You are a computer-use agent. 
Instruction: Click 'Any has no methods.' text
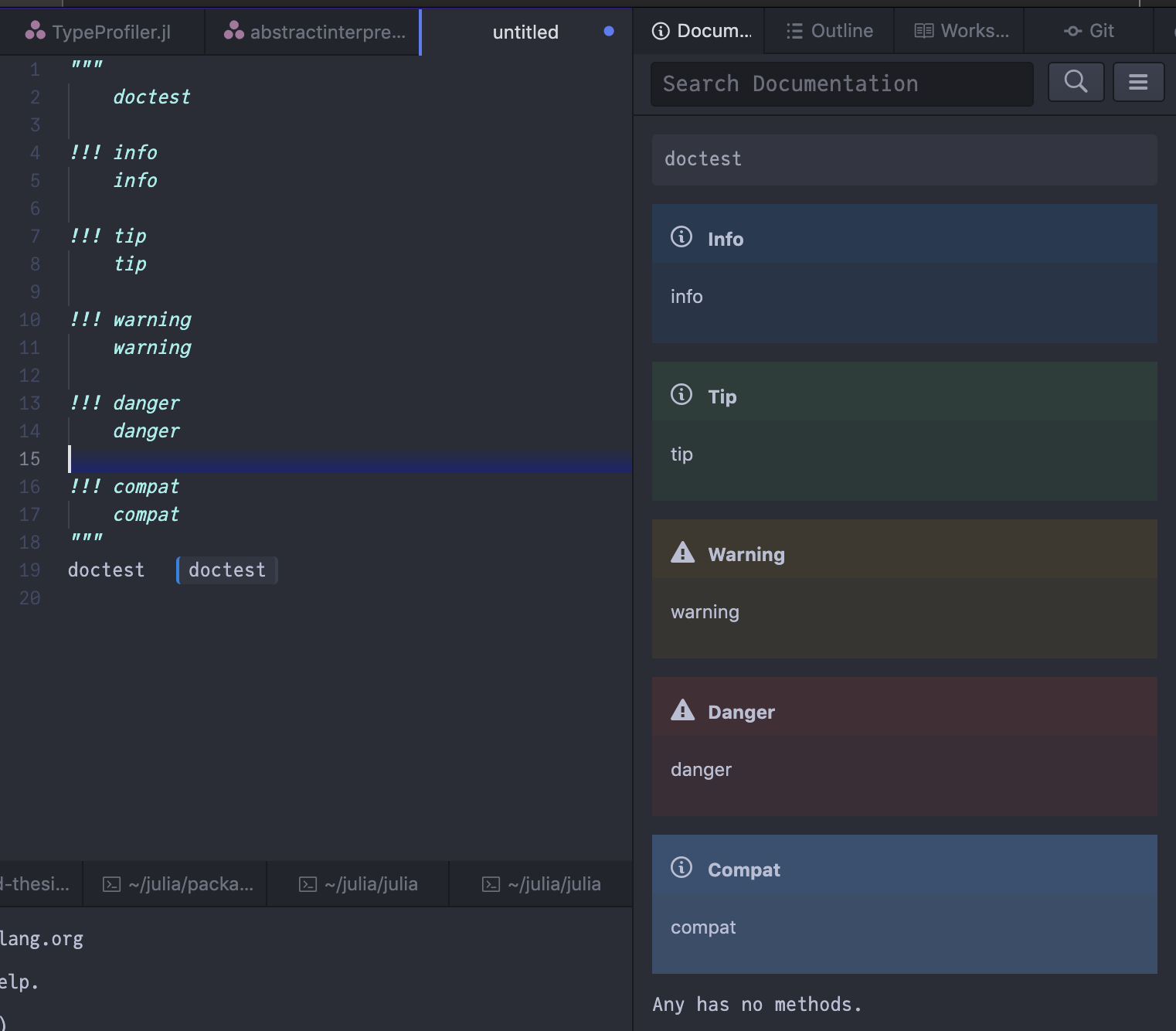(x=757, y=1005)
